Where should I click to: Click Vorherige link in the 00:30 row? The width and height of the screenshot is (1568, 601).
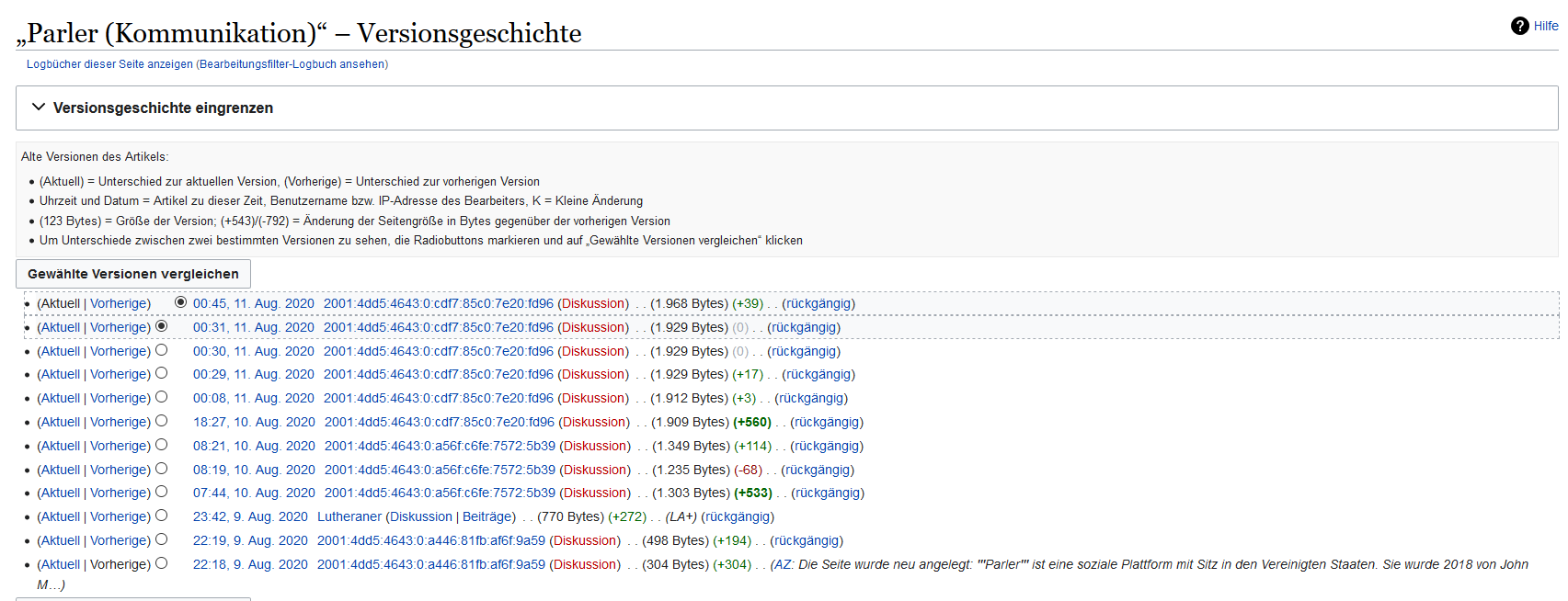pos(120,352)
